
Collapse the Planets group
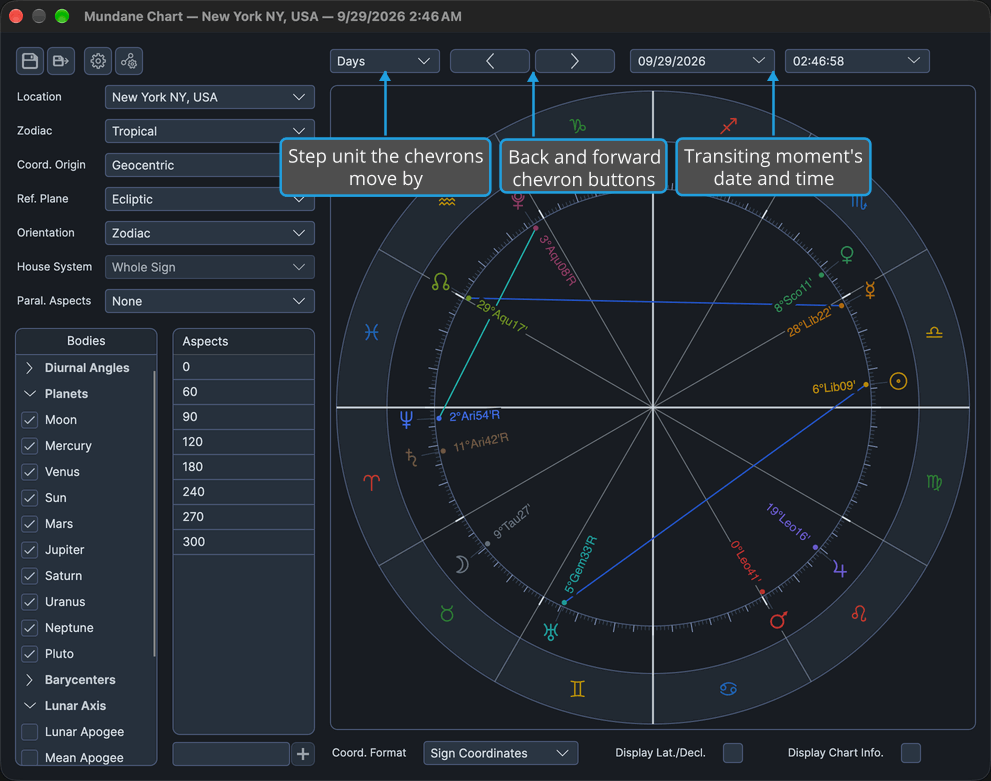29,394
